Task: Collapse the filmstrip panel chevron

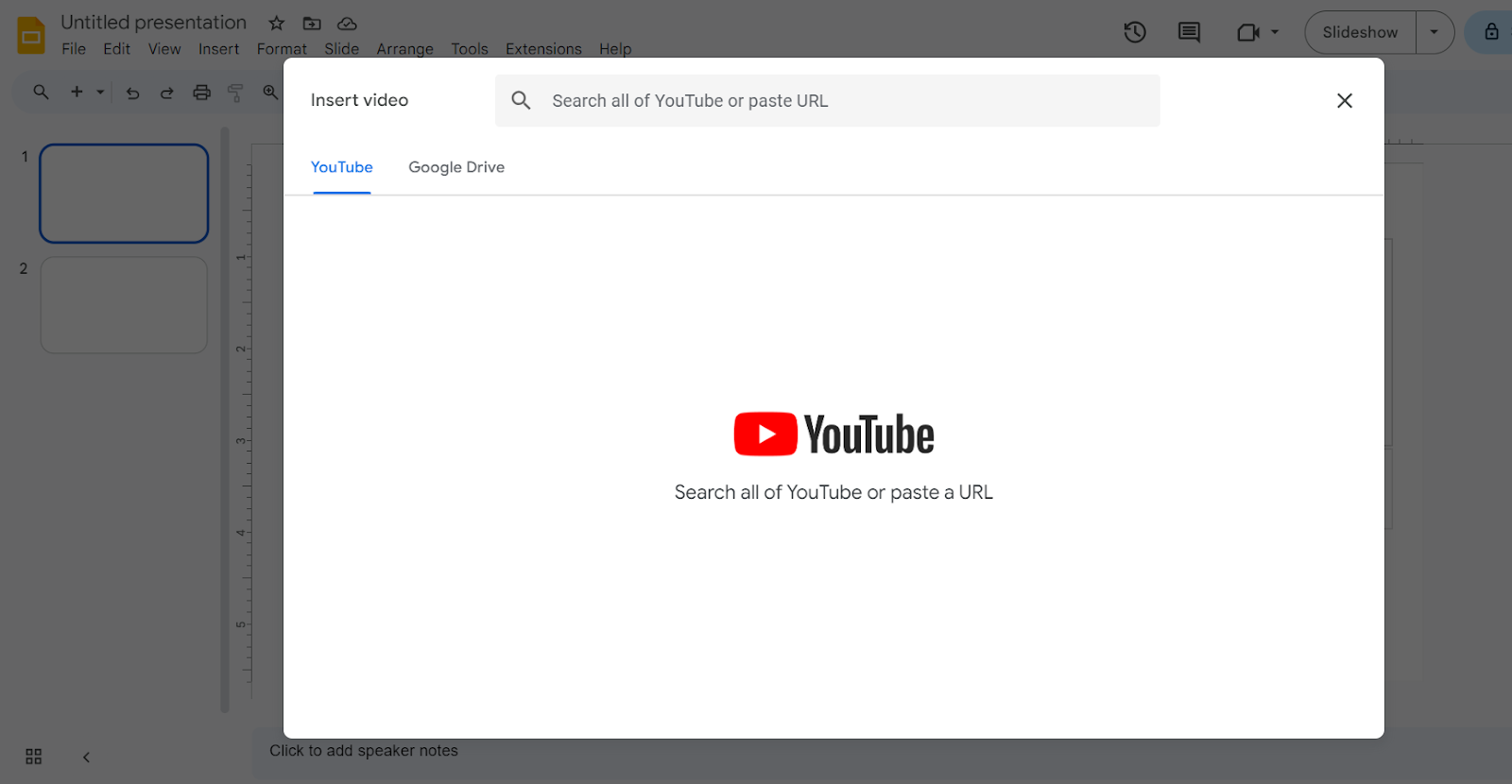Action: (86, 757)
